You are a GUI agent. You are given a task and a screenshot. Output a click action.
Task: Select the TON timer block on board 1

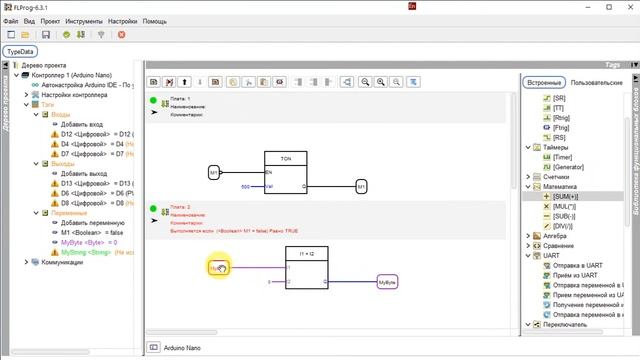coord(286,172)
